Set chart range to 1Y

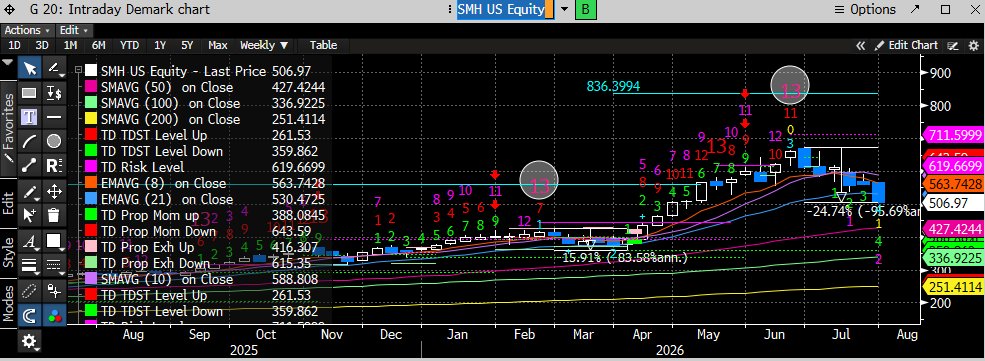[x=160, y=45]
